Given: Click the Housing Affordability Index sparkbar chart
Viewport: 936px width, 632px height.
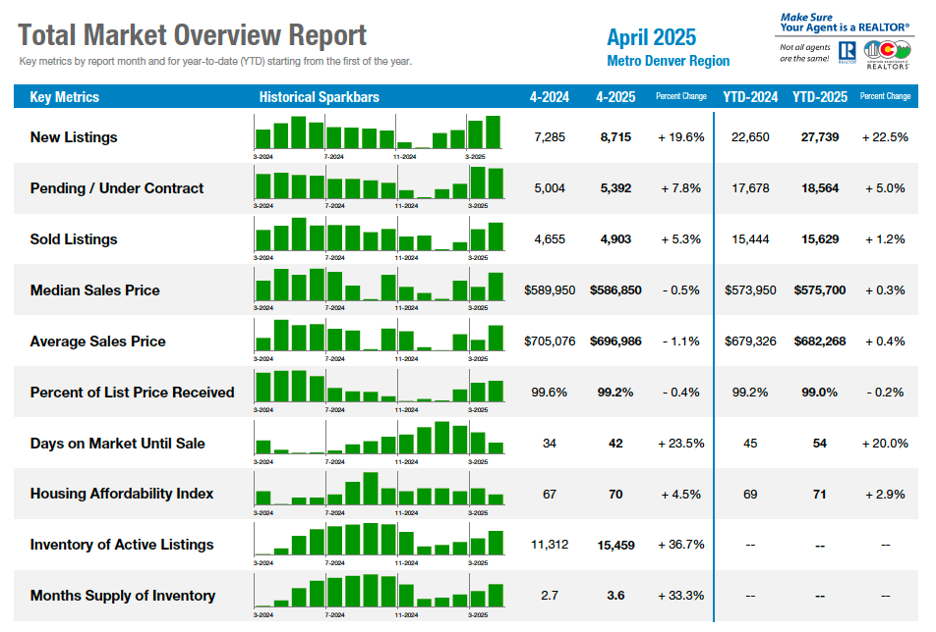Looking at the screenshot, I should pyautogui.click(x=380, y=490).
